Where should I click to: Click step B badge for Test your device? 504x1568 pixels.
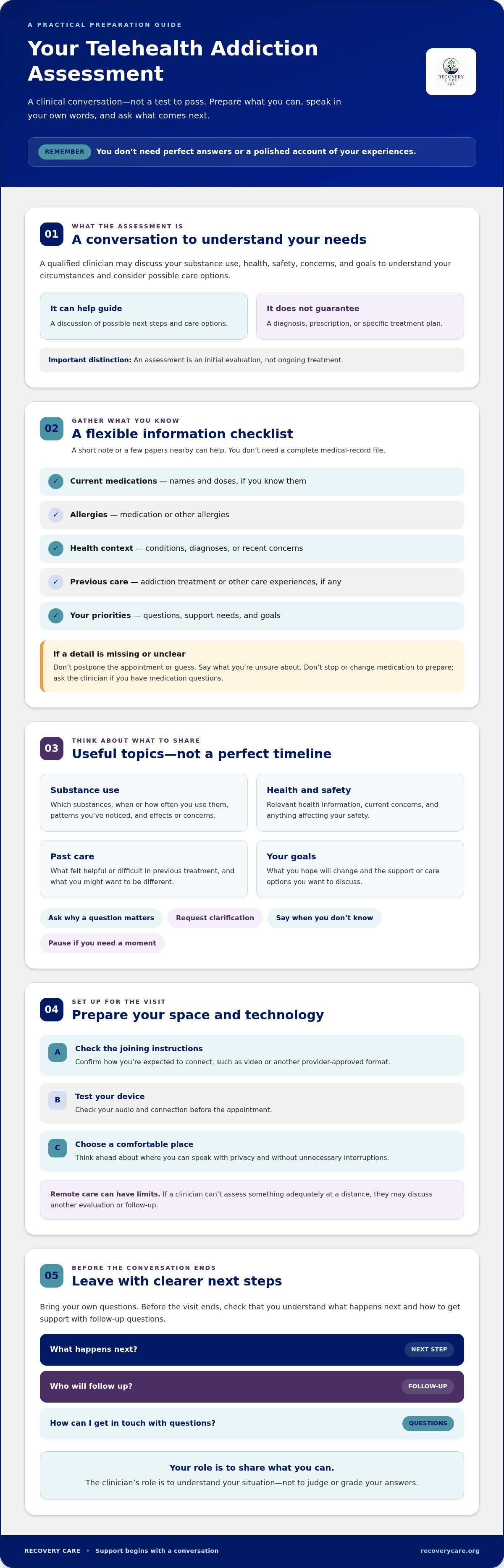(57, 1100)
